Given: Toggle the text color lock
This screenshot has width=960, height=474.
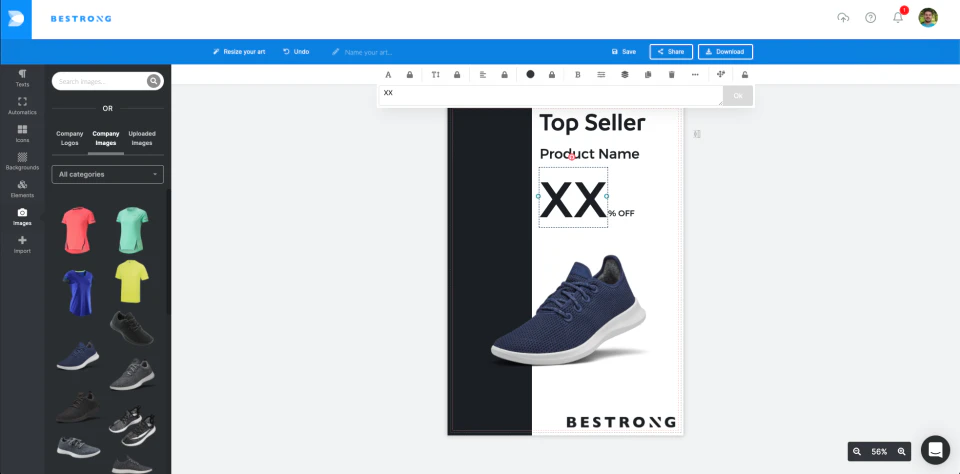Looking at the screenshot, I should 552,75.
